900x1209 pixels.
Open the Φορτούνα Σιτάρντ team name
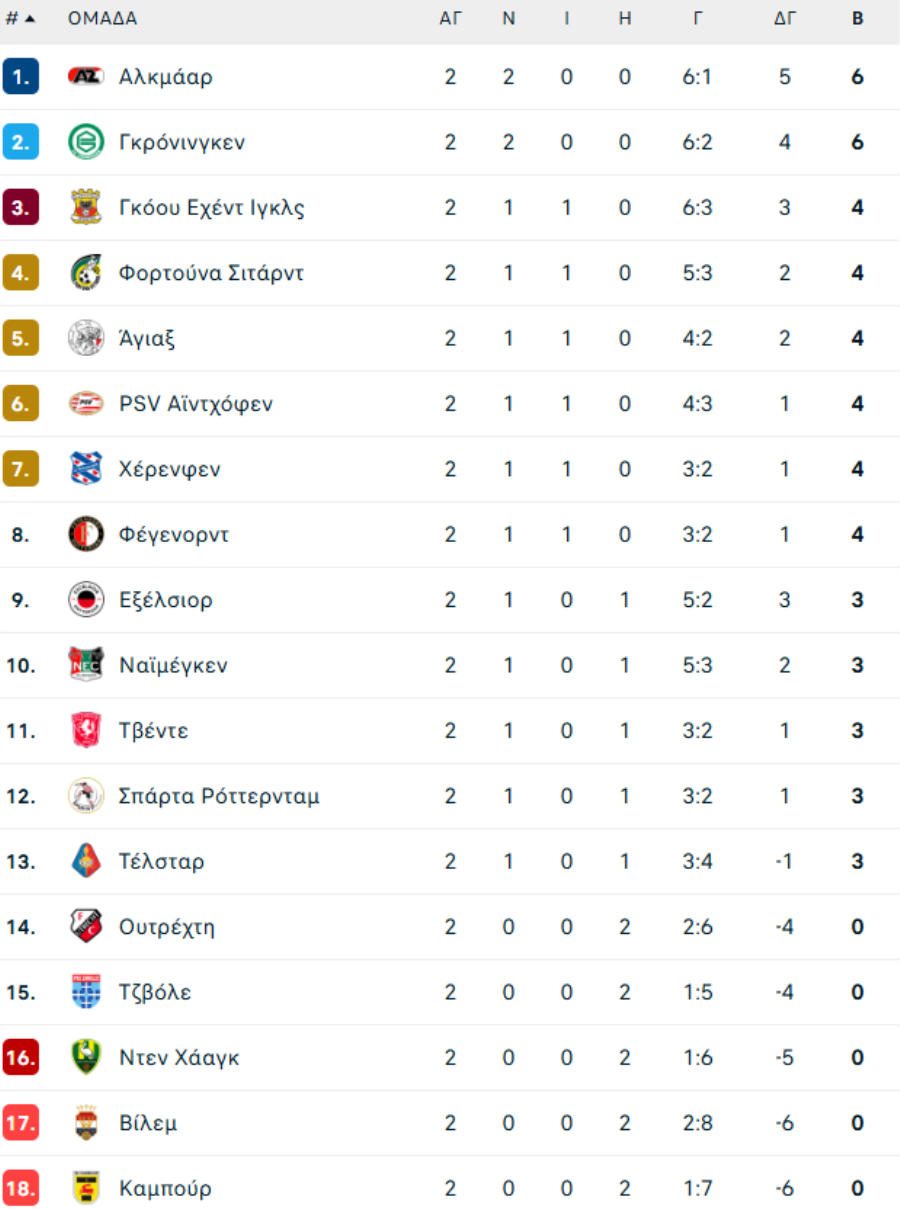coord(211,273)
